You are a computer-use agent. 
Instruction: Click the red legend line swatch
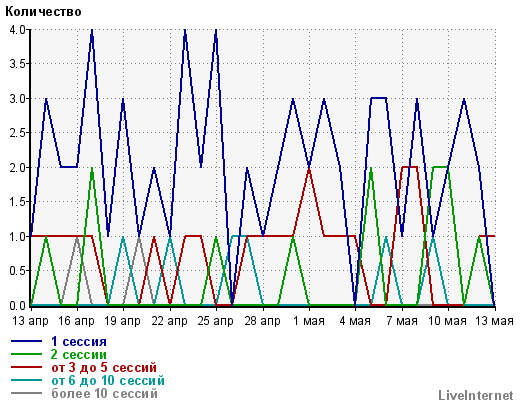click(26, 367)
